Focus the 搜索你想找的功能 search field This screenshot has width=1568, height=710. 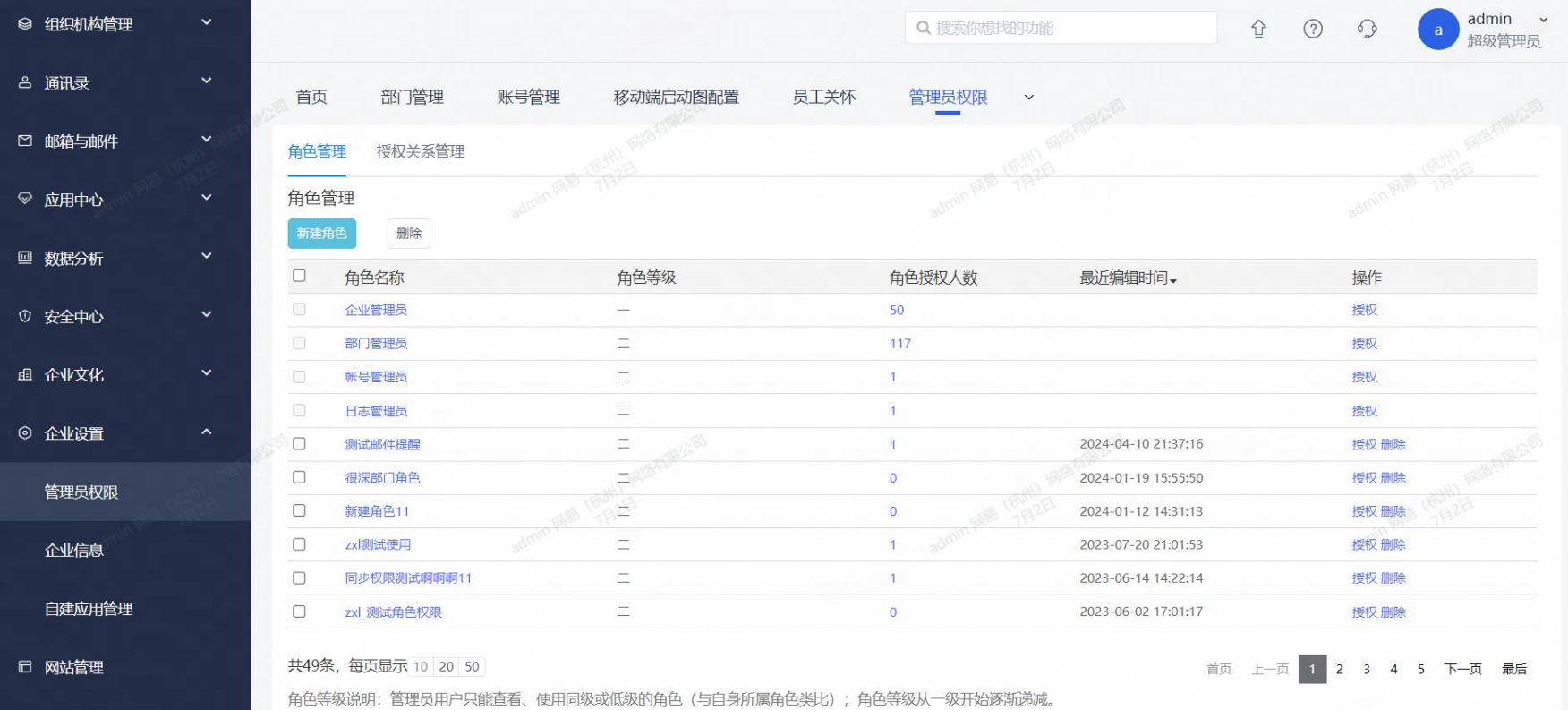(1061, 28)
